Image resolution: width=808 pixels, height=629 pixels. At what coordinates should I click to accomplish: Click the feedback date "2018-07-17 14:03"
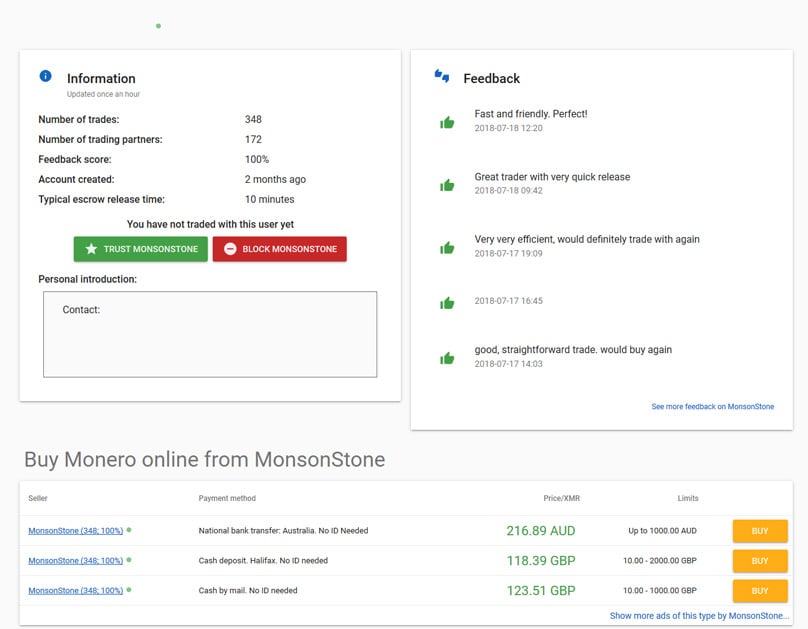[x=509, y=364]
